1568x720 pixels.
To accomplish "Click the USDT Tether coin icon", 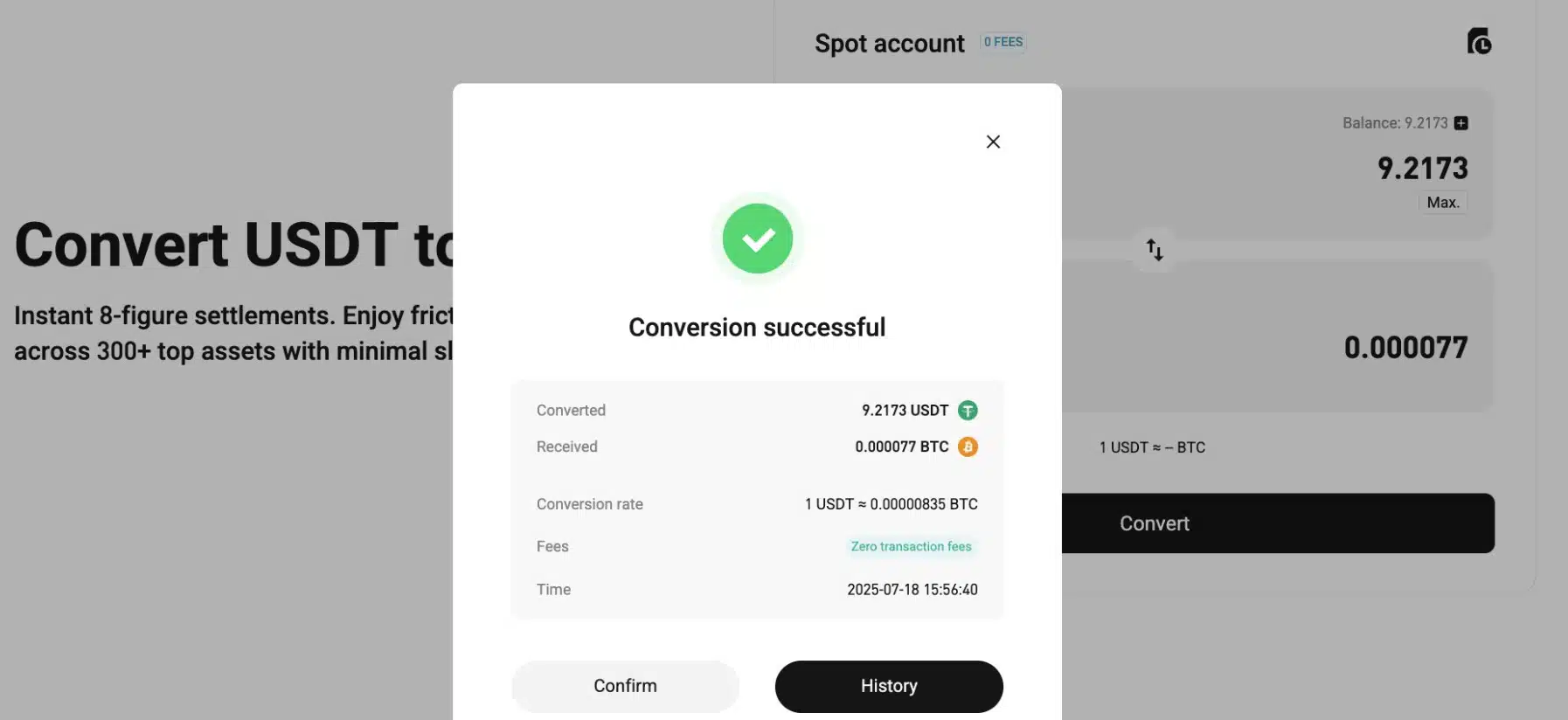I will 968,410.
